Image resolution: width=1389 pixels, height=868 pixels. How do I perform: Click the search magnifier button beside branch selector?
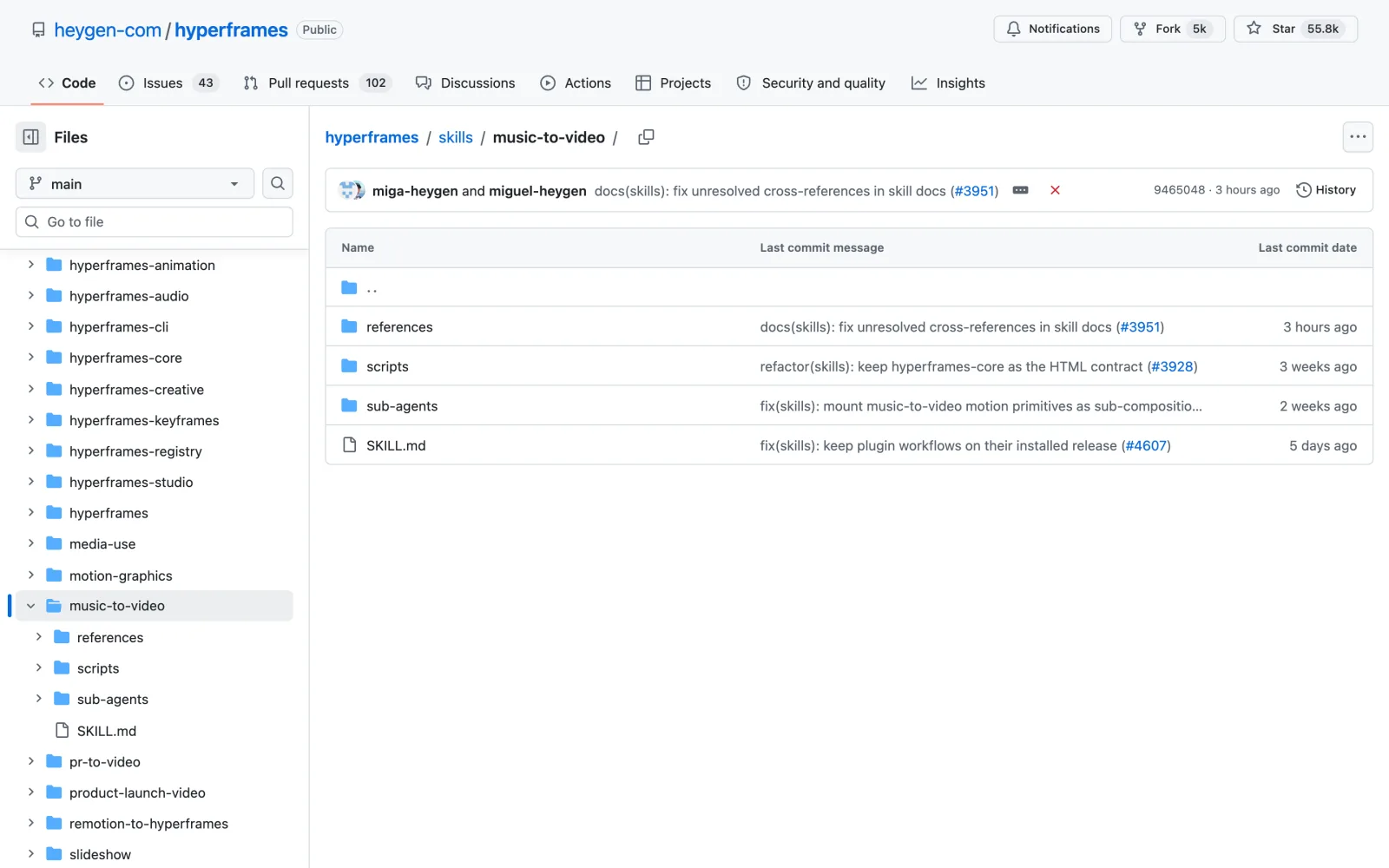(278, 183)
